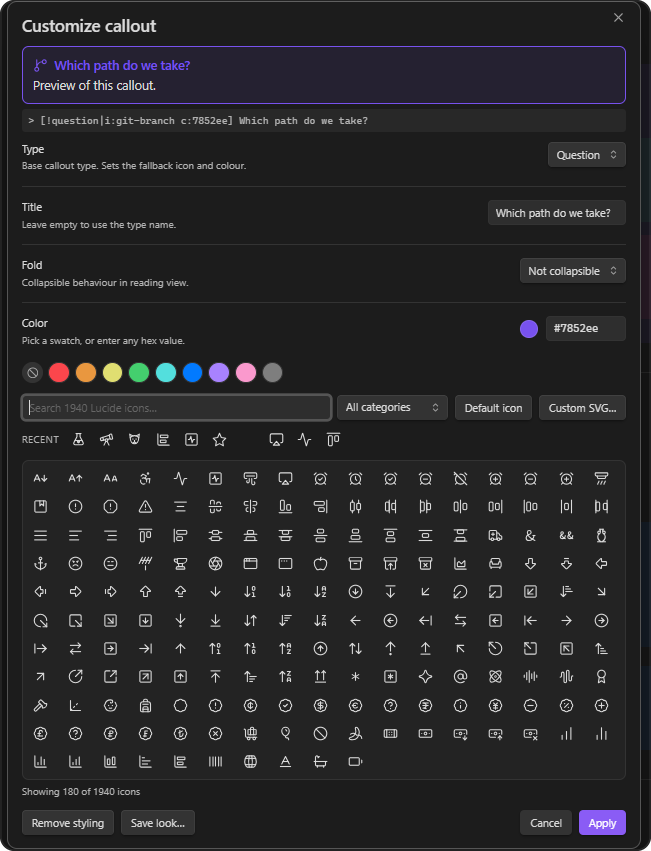This screenshot has width=651, height=851.
Task: Select the double ampersands icon
Action: pos(566,536)
